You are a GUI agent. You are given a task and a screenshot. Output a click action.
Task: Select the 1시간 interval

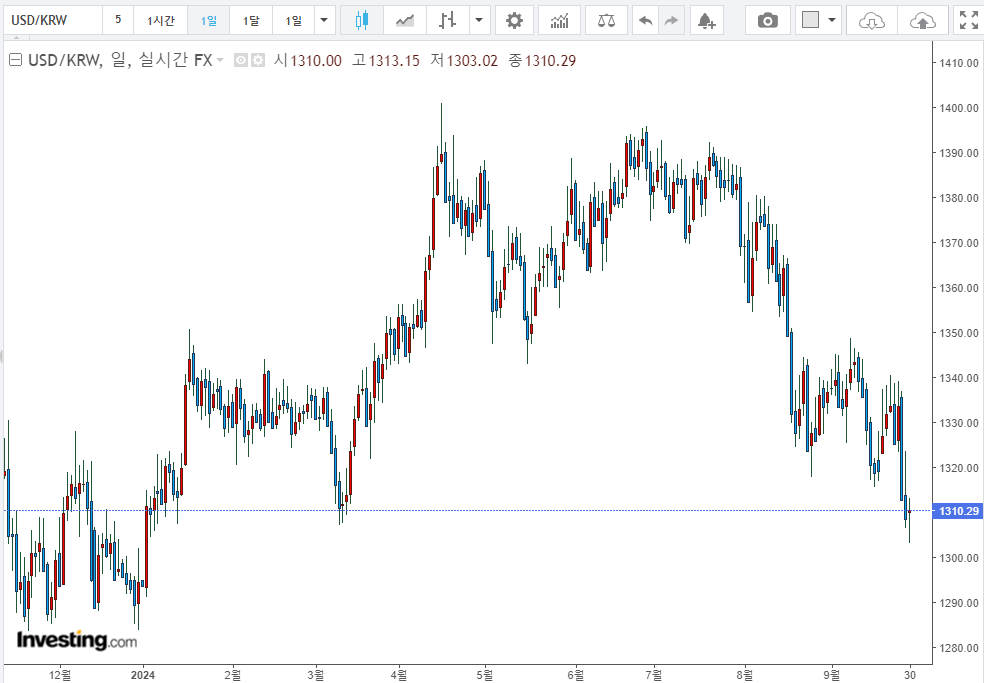(x=161, y=21)
